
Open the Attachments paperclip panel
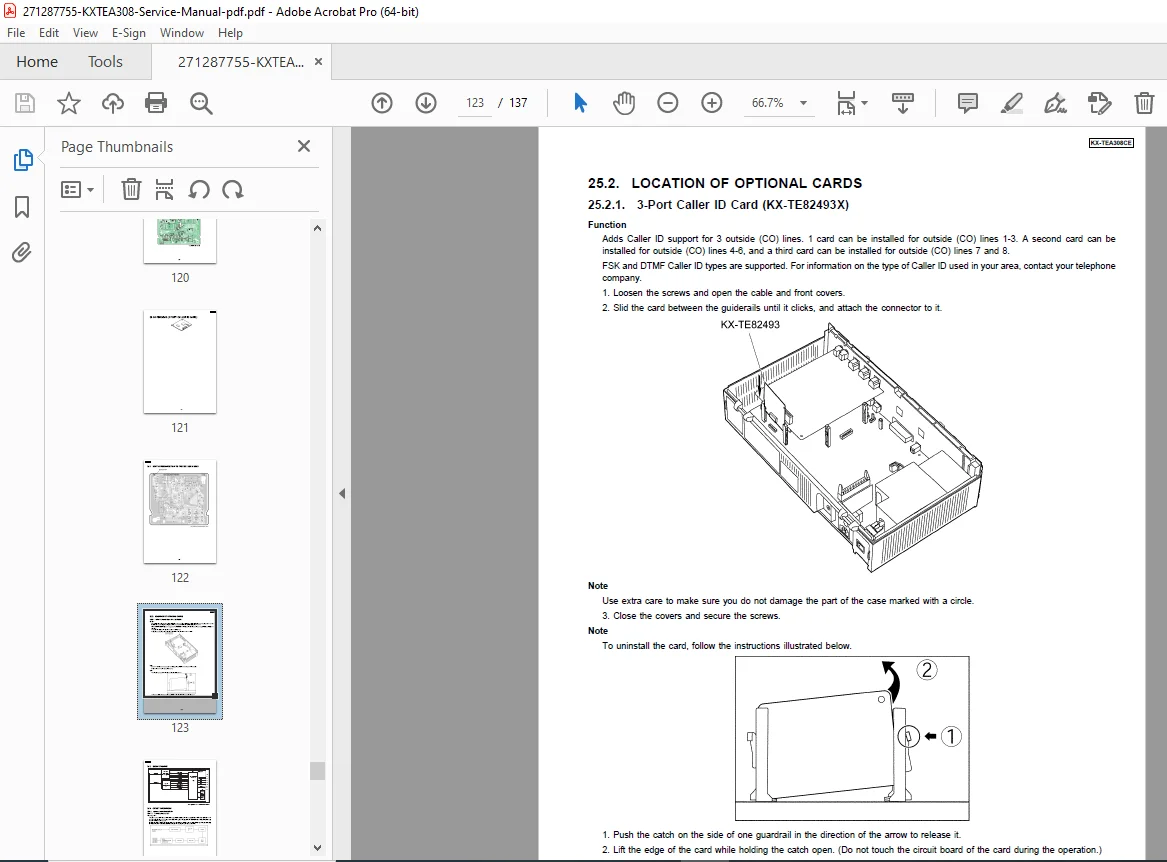[22, 253]
